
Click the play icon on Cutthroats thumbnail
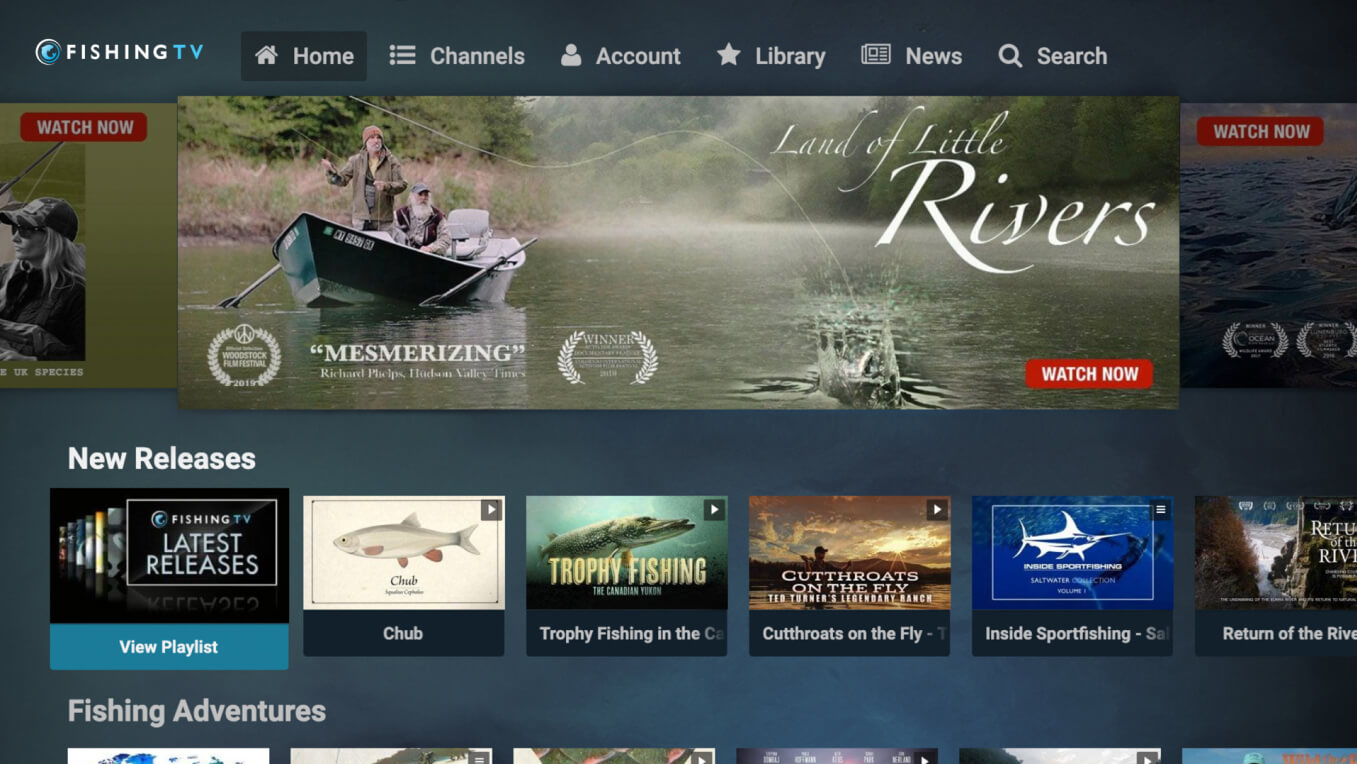(x=936, y=509)
